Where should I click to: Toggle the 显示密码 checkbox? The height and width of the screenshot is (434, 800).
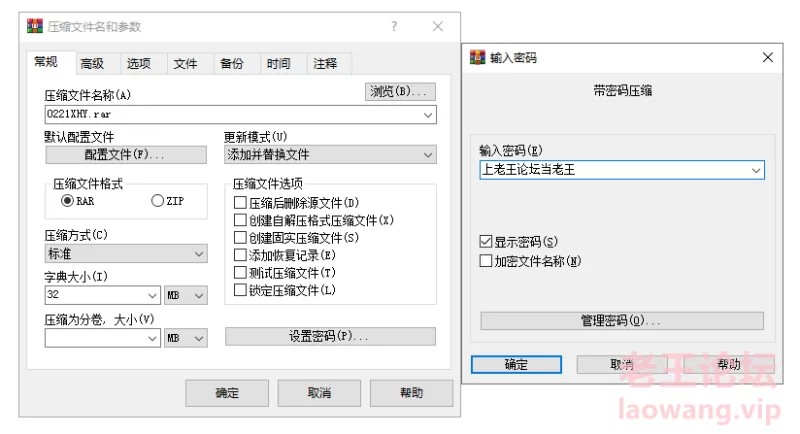click(x=487, y=242)
